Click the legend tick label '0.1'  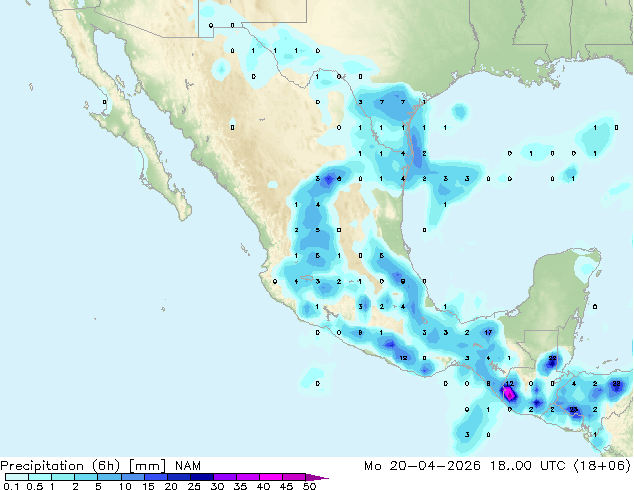click(11, 486)
